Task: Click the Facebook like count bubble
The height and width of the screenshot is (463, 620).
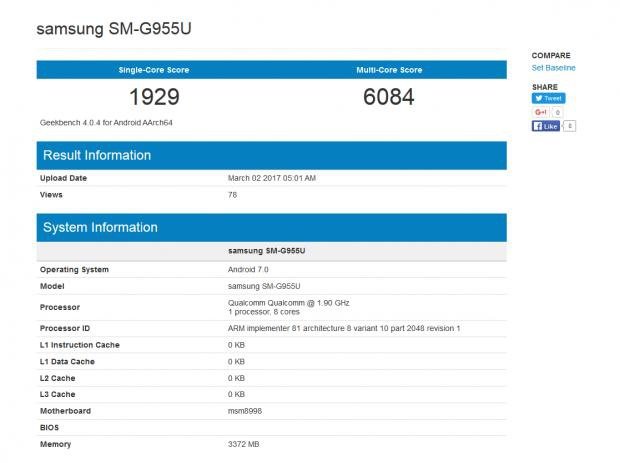Action: 570,127
